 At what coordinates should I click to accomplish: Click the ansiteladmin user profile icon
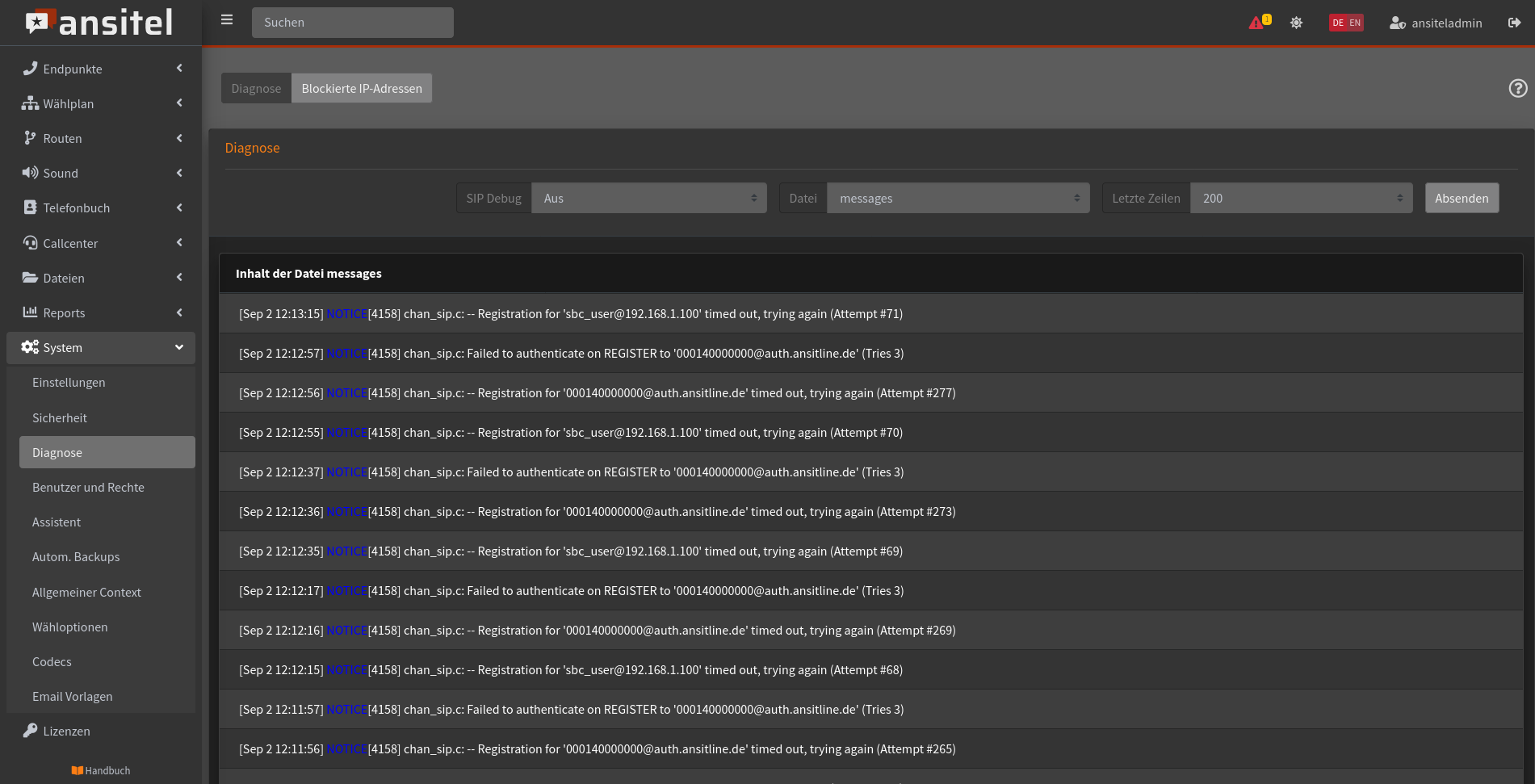1397,23
